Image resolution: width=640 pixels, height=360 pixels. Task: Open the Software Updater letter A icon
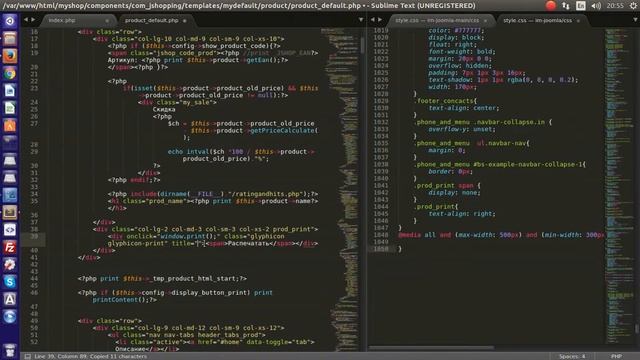[10, 299]
